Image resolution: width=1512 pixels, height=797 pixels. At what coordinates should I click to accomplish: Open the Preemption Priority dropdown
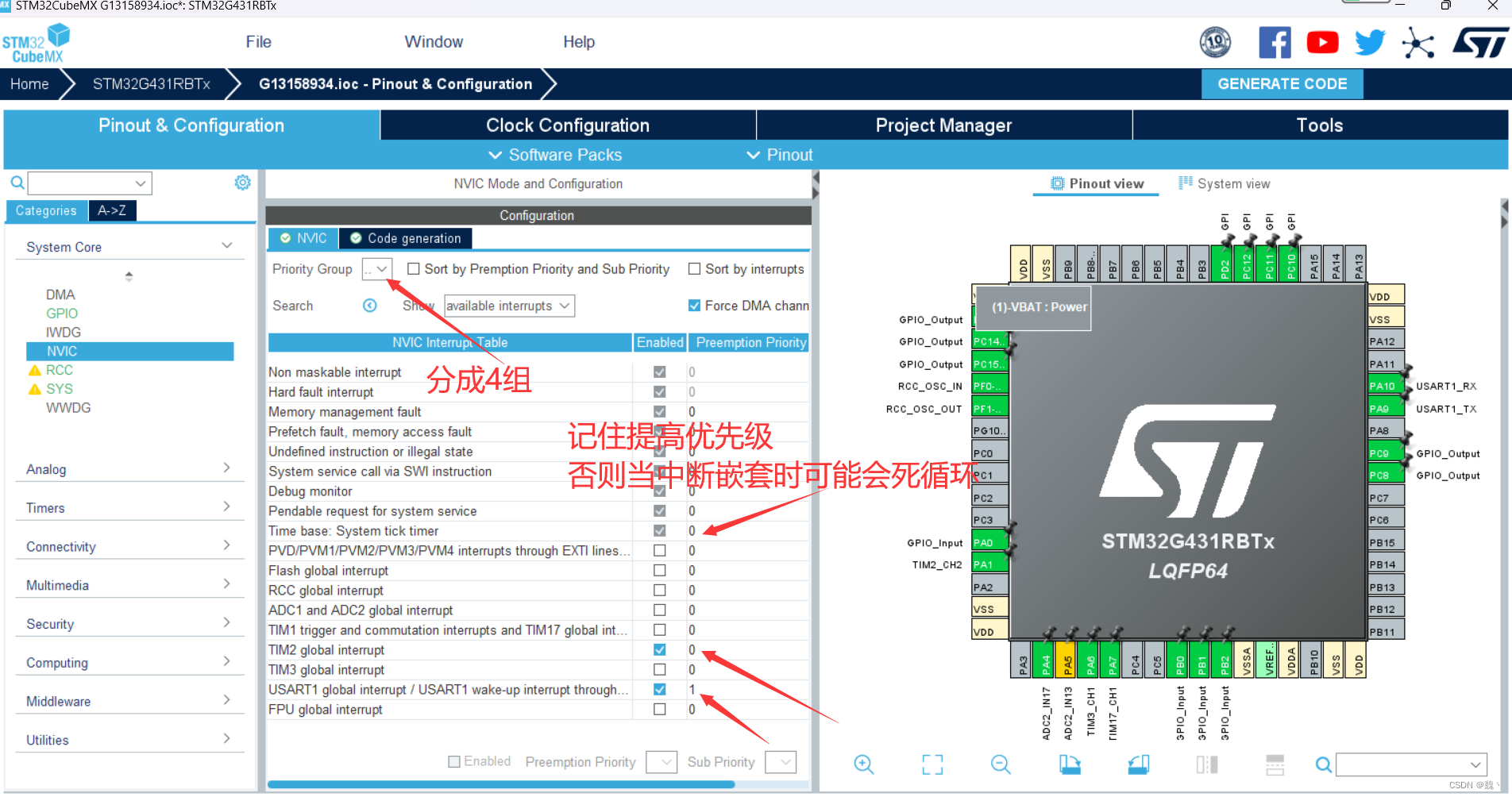(661, 762)
